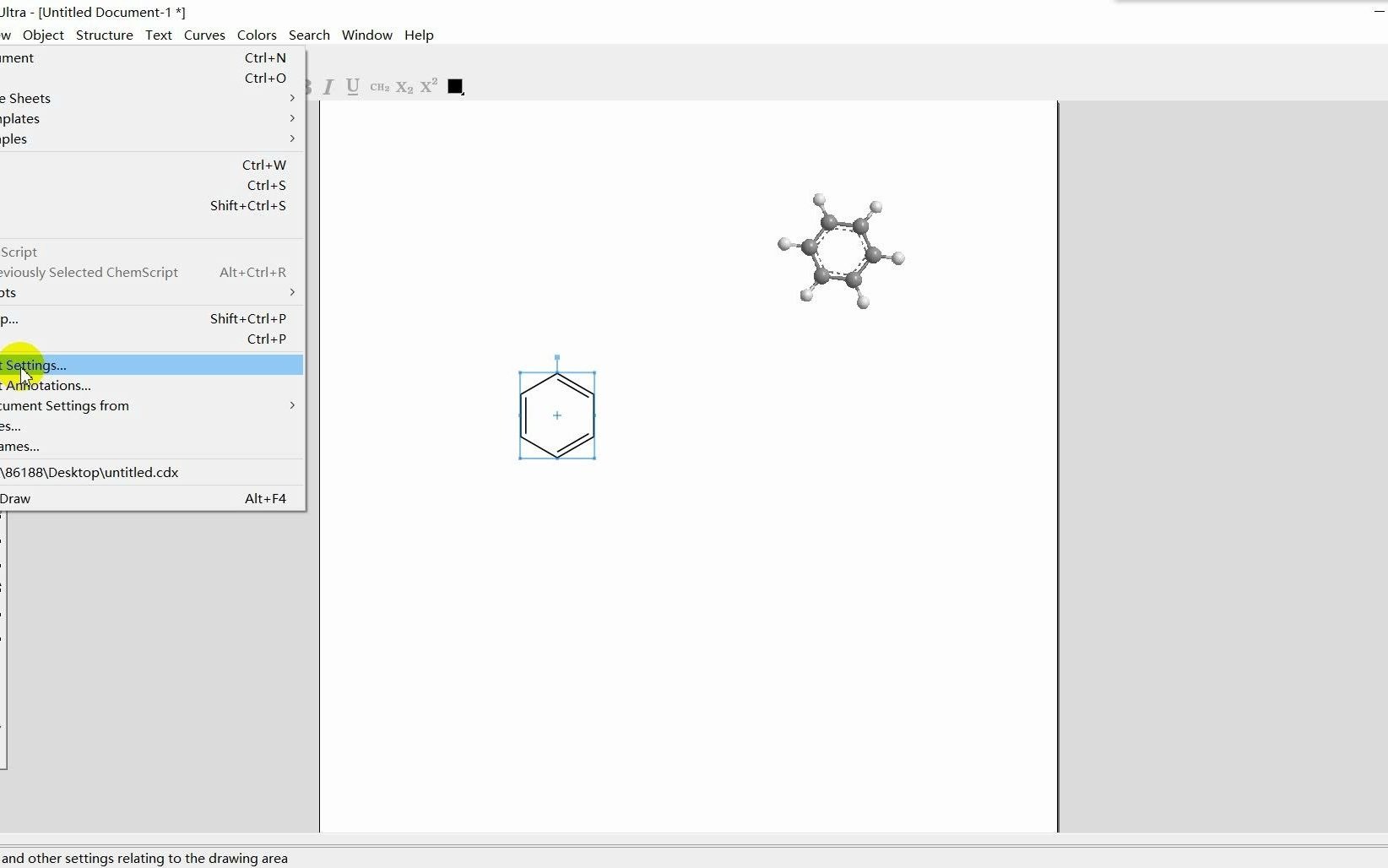Toggle underline text formatting
1388x868 pixels.
click(x=352, y=86)
